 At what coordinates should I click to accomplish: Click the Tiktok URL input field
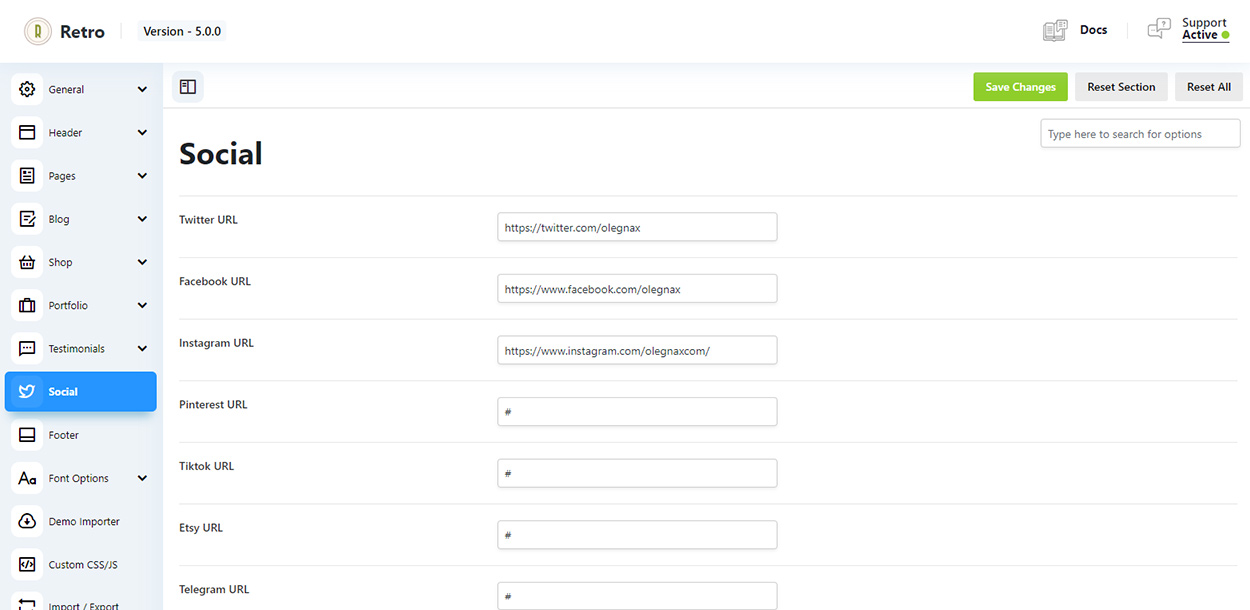(x=637, y=473)
